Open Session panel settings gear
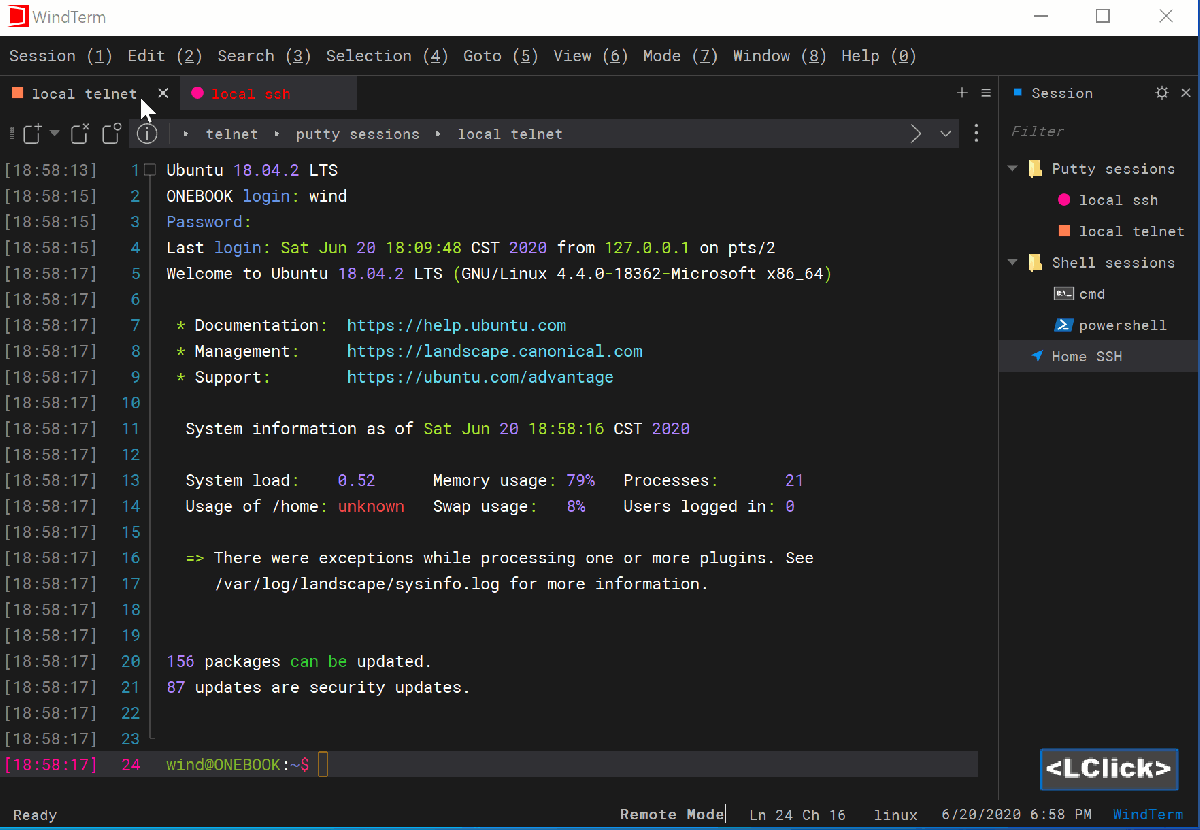Viewport: 1200px width, 830px height. pyautogui.click(x=1161, y=93)
